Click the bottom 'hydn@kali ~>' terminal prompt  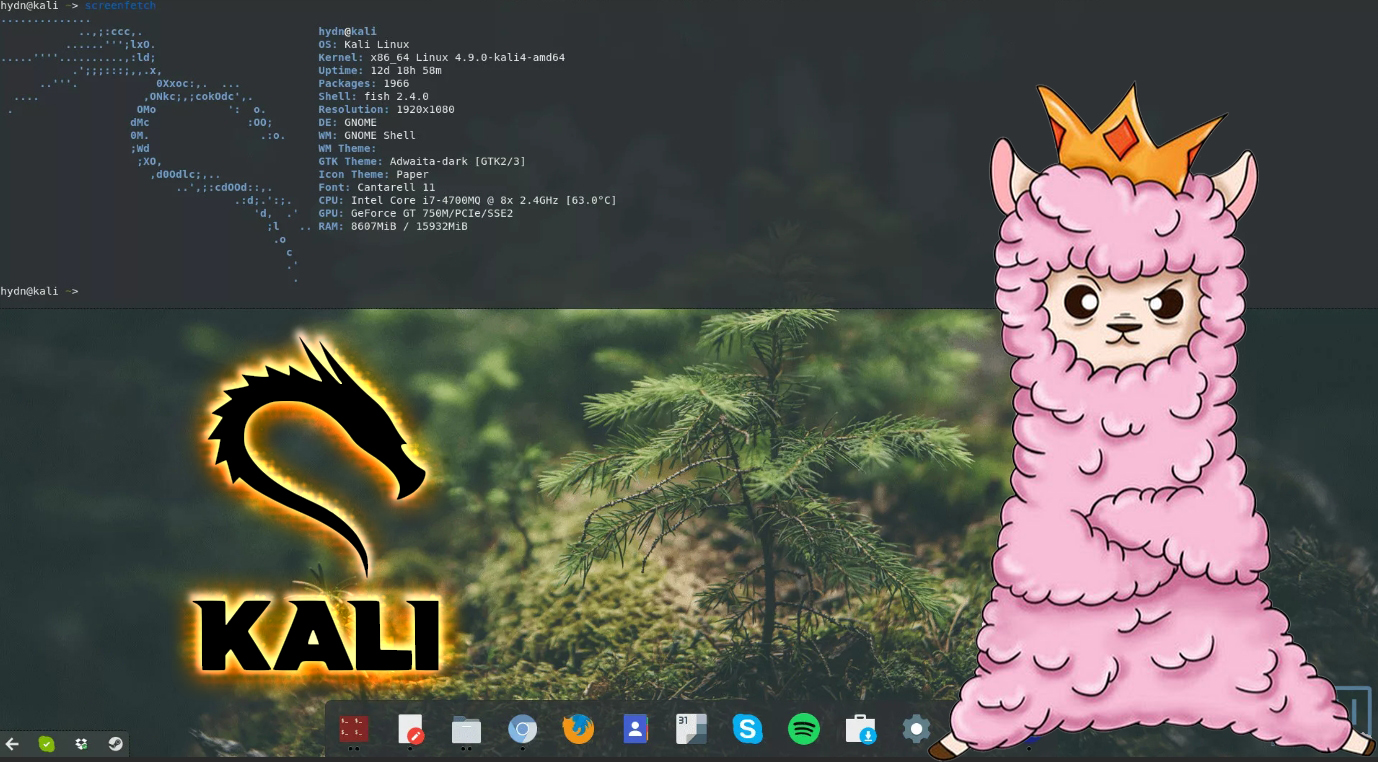pyautogui.click(x=39, y=291)
